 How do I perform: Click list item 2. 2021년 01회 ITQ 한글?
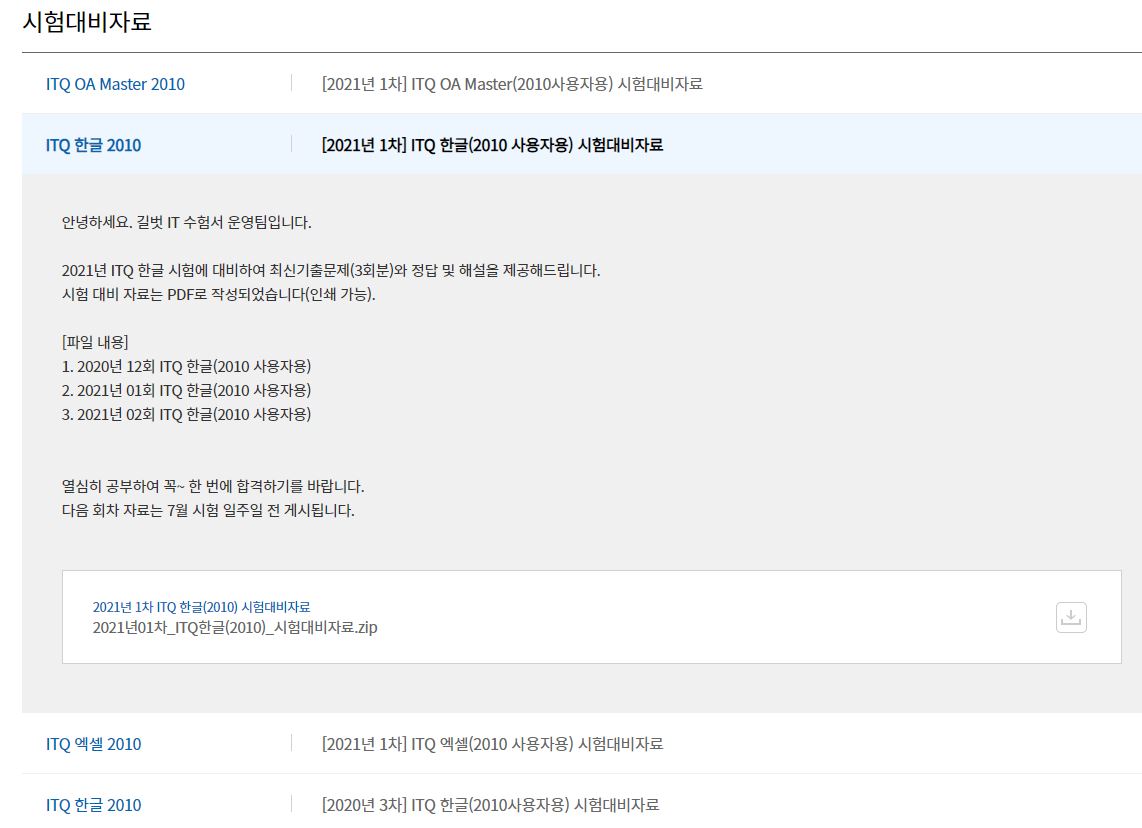pos(186,390)
